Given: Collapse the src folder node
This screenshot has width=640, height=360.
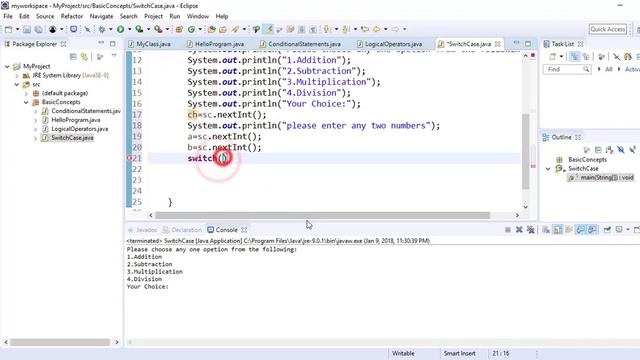Looking at the screenshot, I should [16, 84].
